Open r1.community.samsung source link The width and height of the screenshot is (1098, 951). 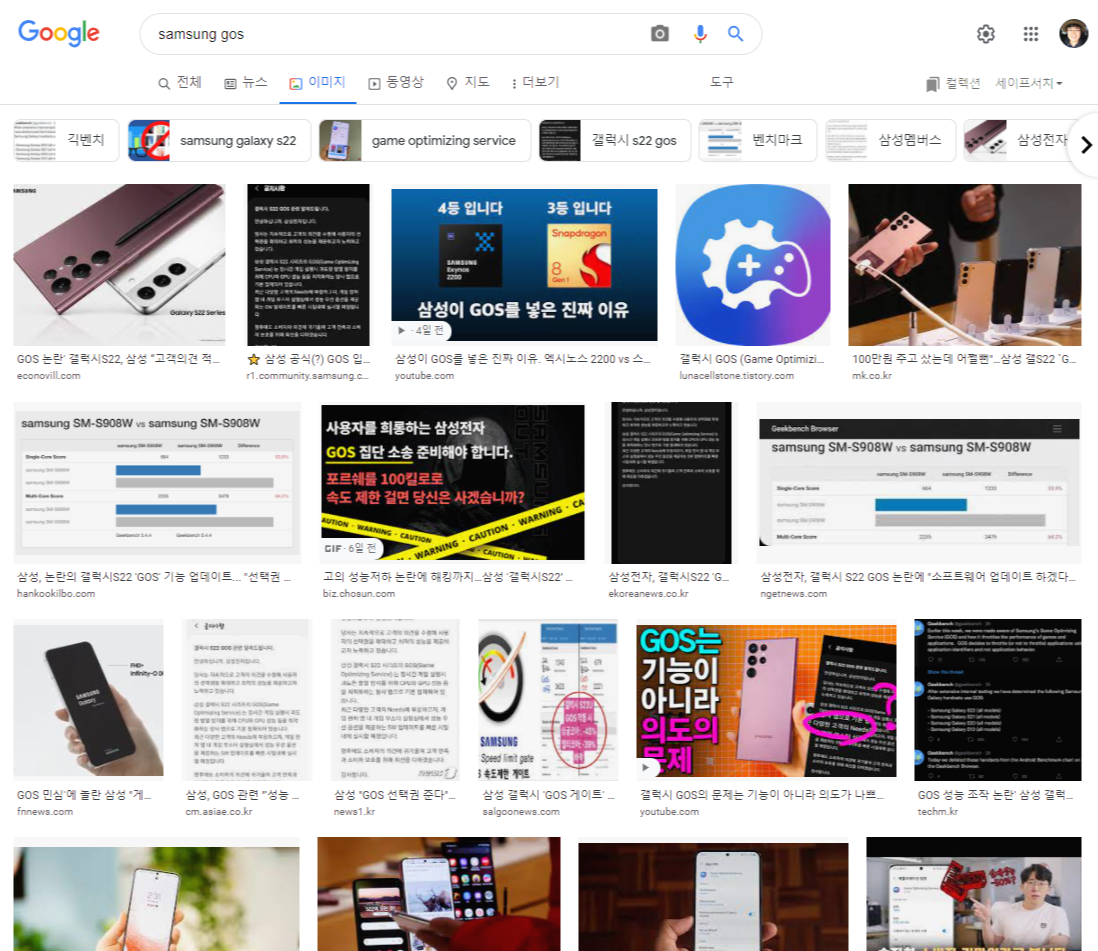point(307,376)
